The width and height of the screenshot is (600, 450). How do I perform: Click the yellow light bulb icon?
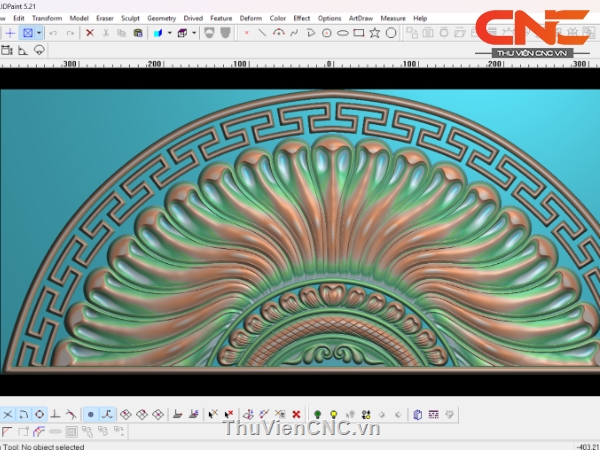point(333,414)
